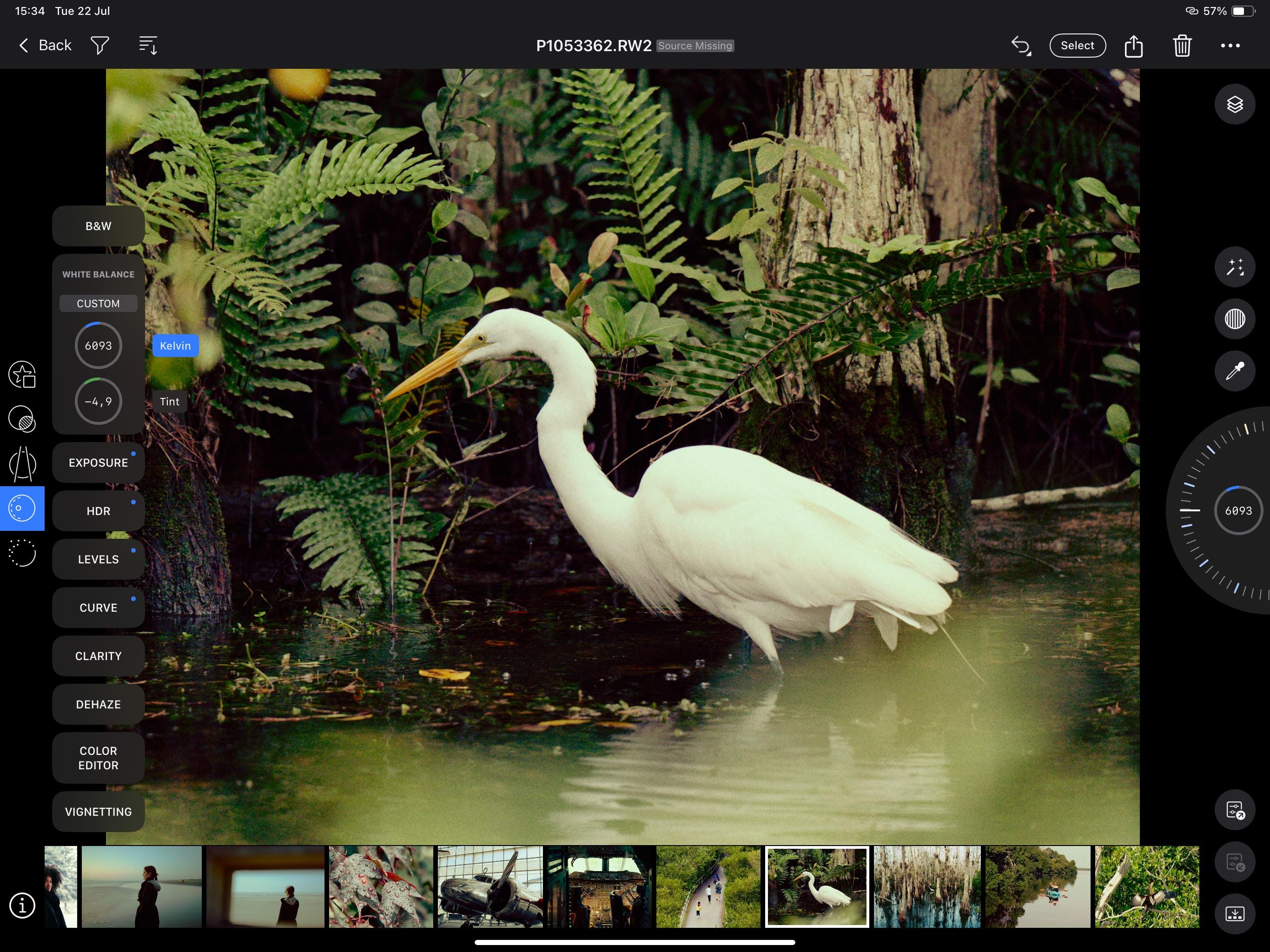Expand the HDR panel

click(x=98, y=510)
